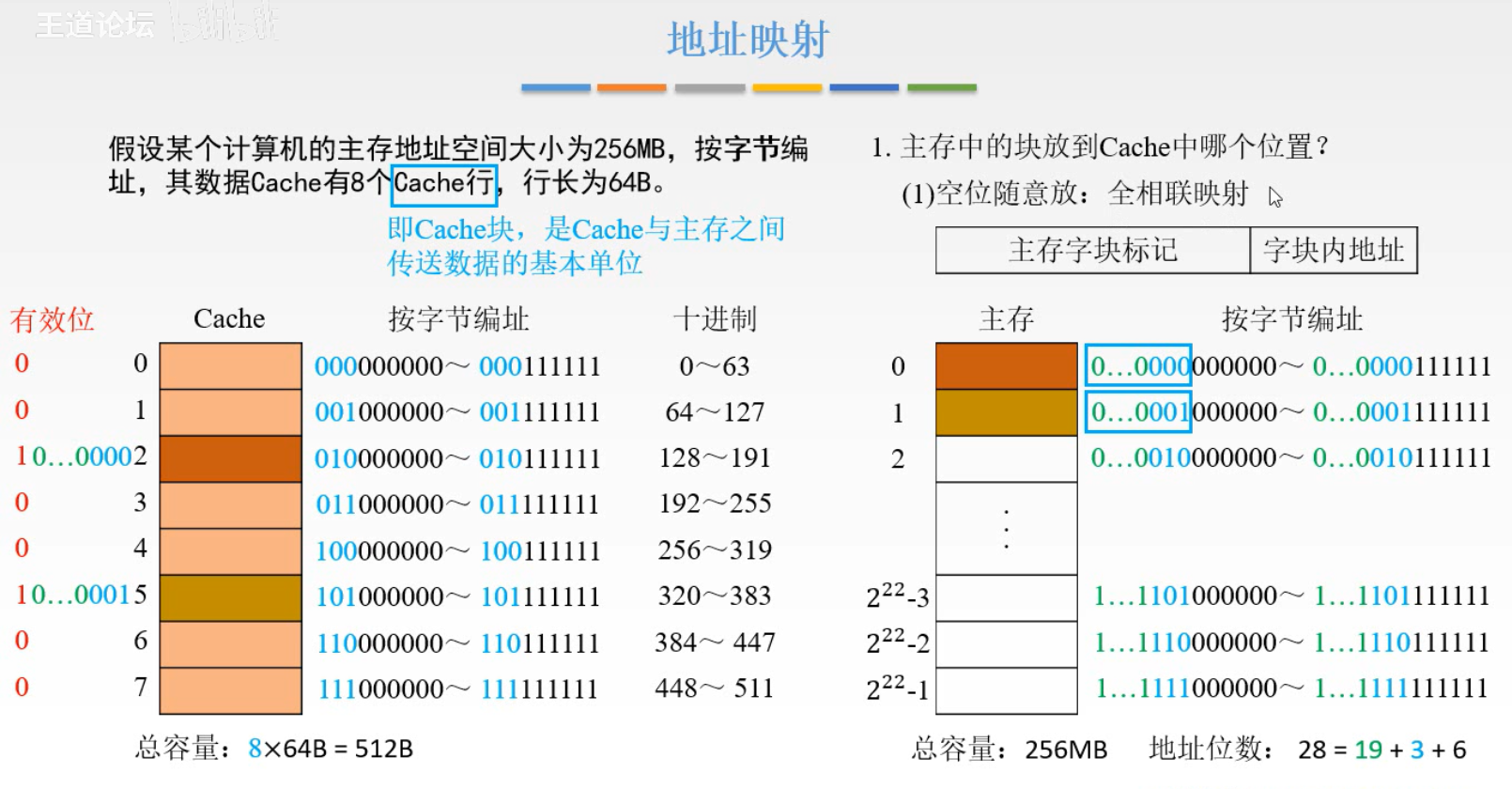
Task: Click decimal range 384~447
Action: 715,642
